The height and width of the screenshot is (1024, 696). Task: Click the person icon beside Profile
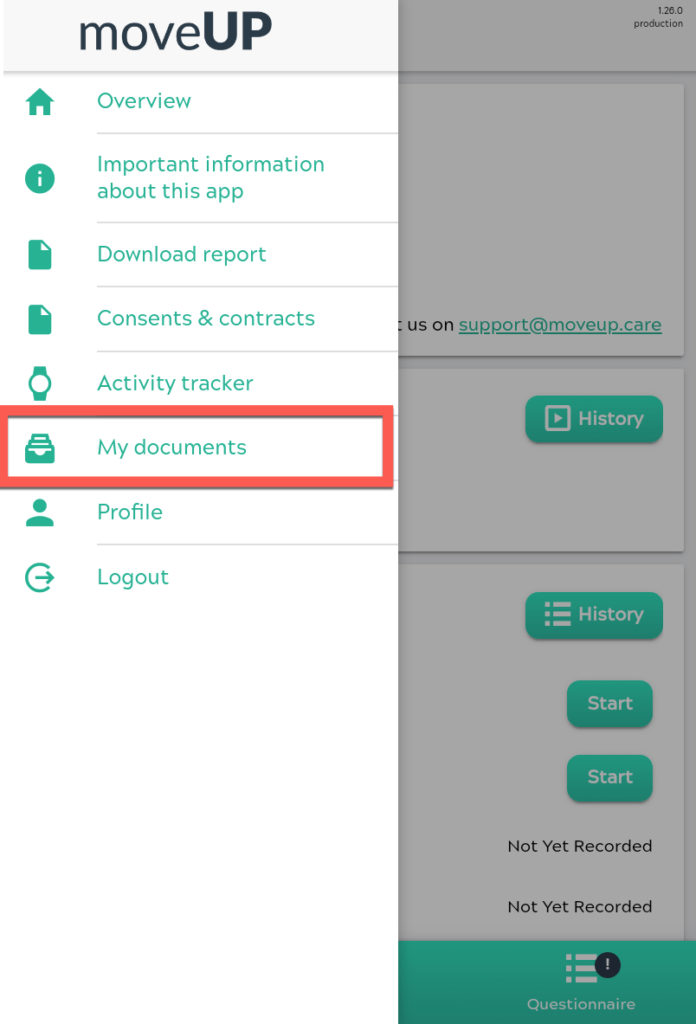(40, 512)
